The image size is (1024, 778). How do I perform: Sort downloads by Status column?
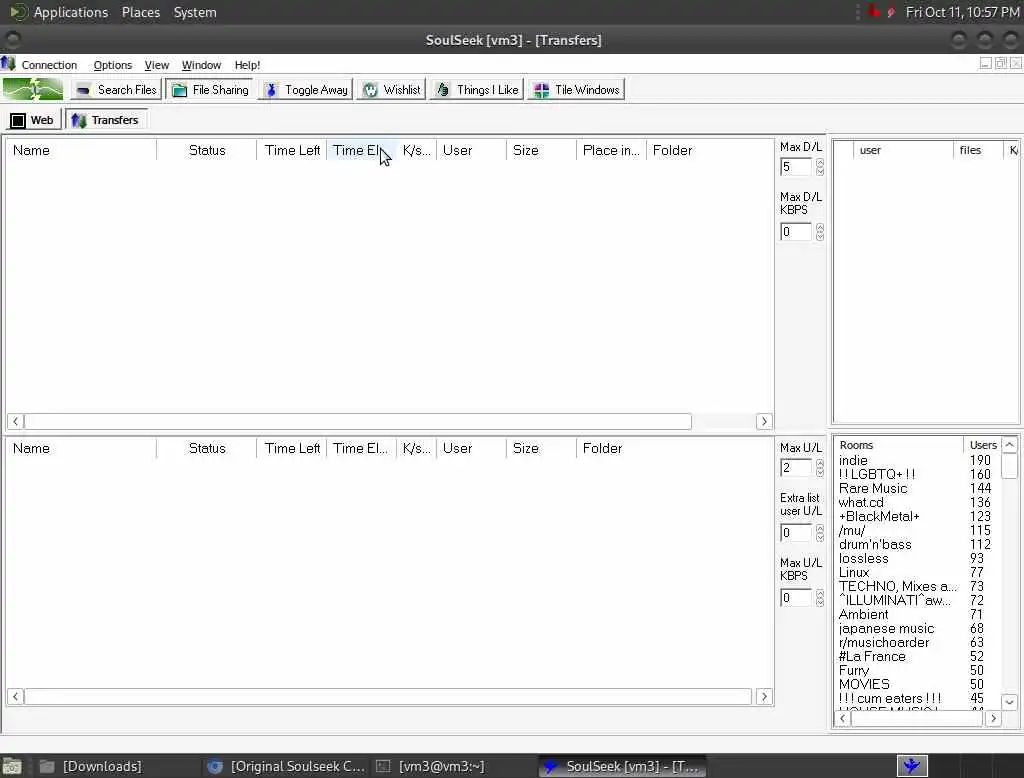(x=206, y=150)
